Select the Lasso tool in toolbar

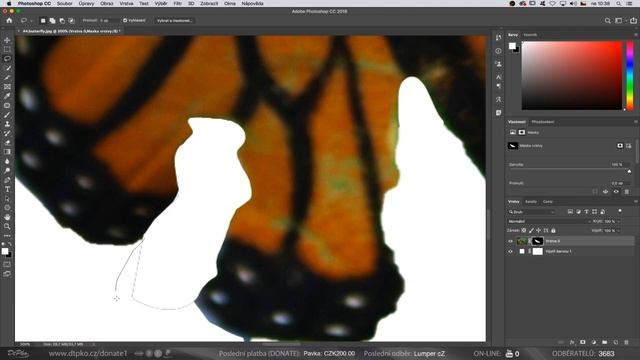pos(7,59)
